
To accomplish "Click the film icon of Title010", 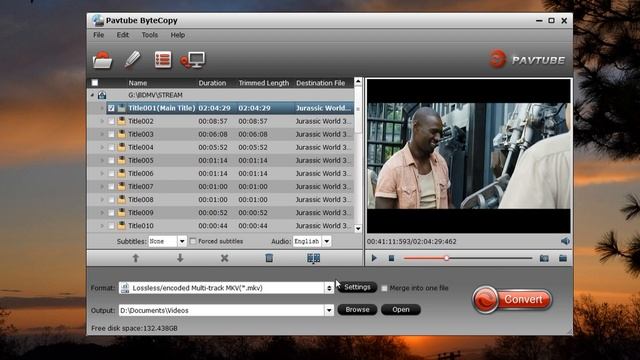I will click(x=121, y=226).
